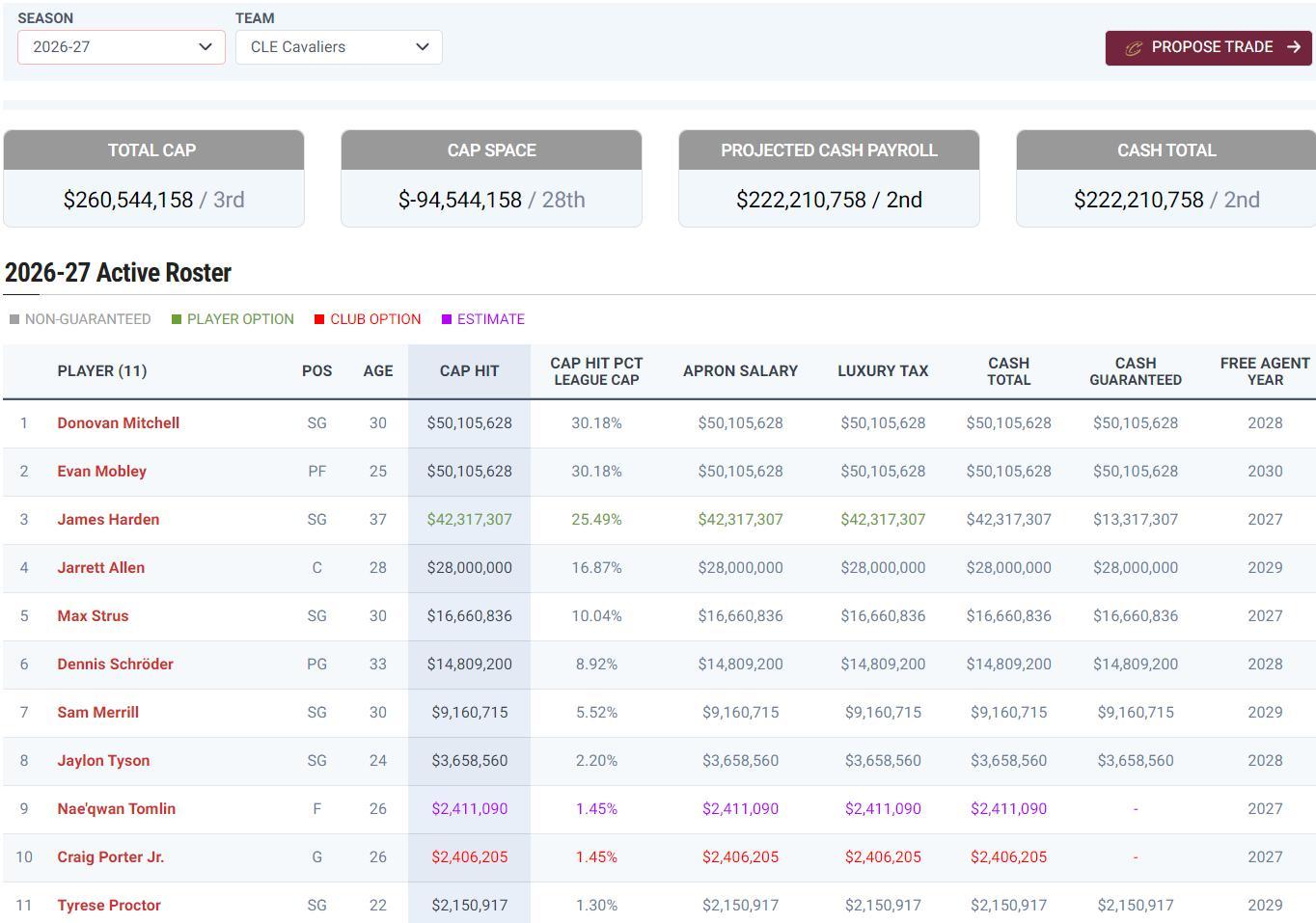The image size is (1316, 923).
Task: Expand the Team CLE Cavaliers dropdown
Action: click(339, 47)
